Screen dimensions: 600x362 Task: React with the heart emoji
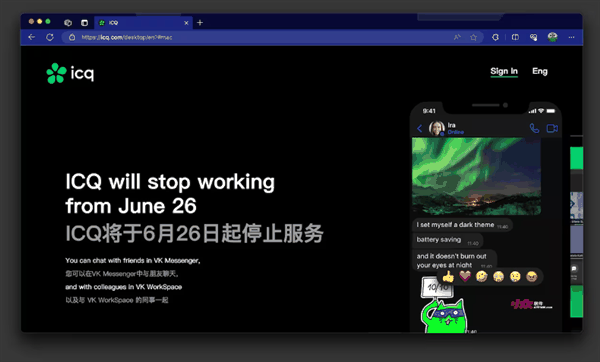pos(465,276)
